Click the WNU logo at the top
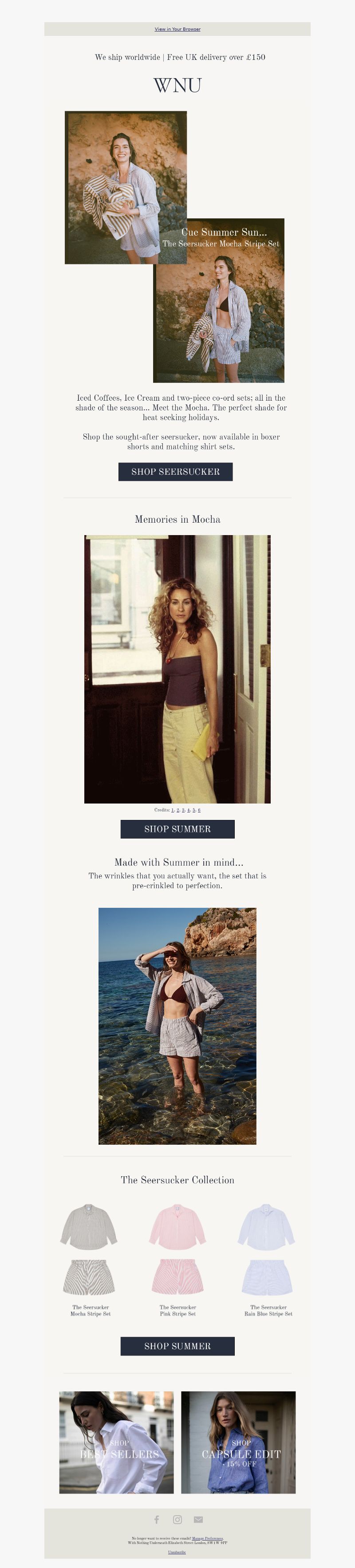Image resolution: width=355 pixels, height=1568 pixels. (177, 85)
